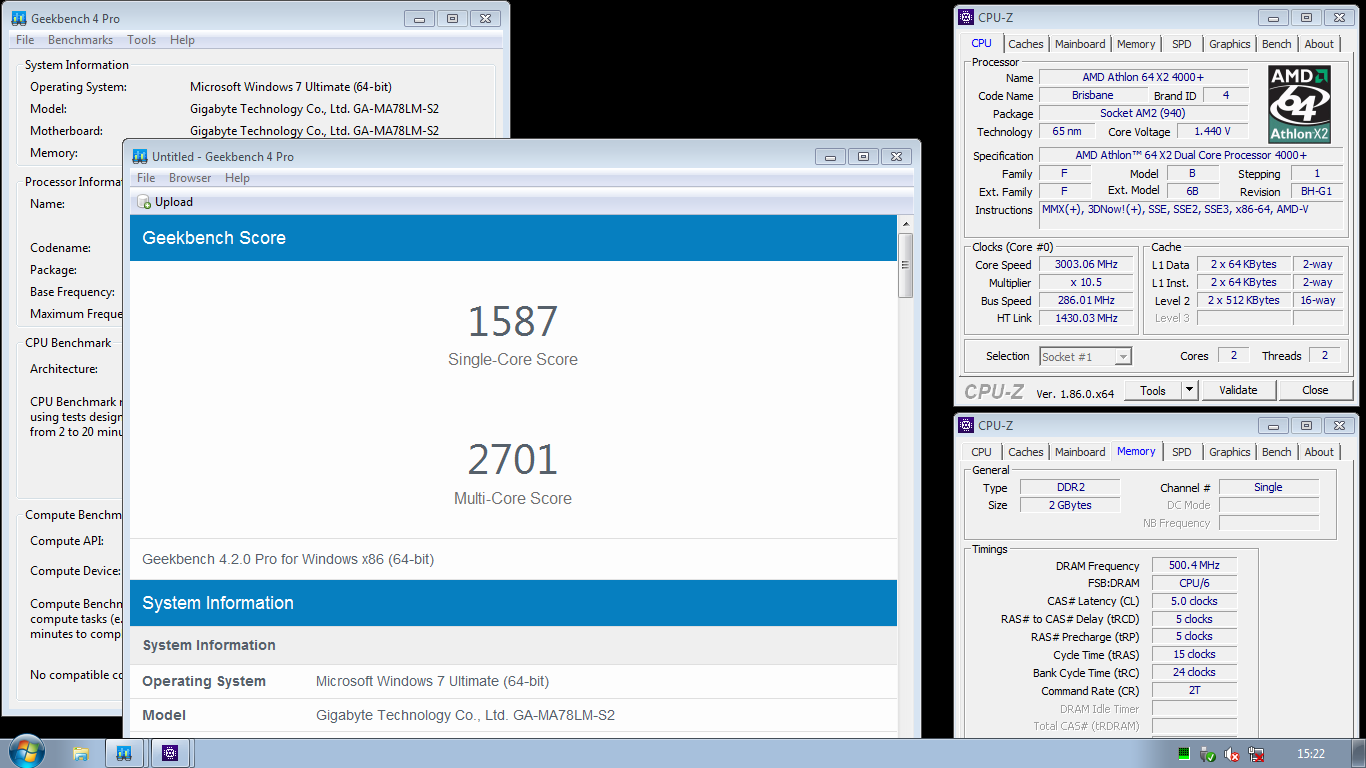Switch to Caches tab in lower CPU-Z
This screenshot has height=768, width=1366.
click(x=1026, y=452)
